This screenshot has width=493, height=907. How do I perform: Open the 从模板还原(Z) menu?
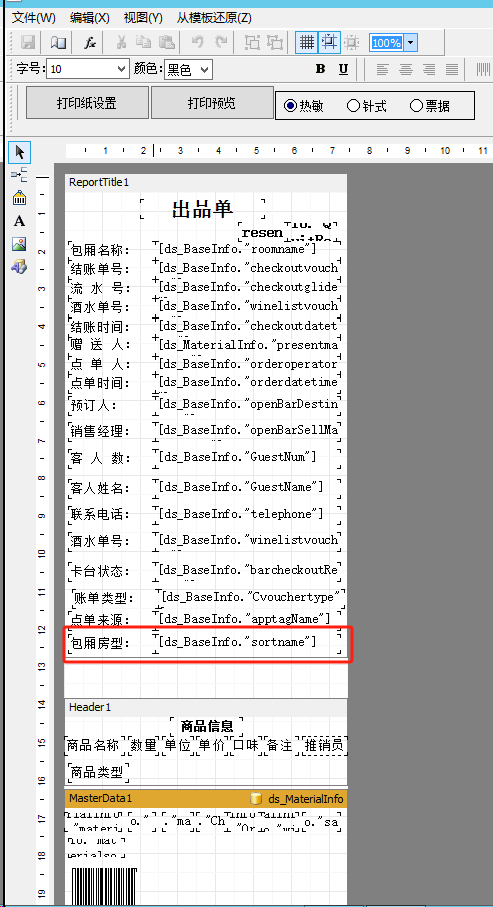point(214,17)
